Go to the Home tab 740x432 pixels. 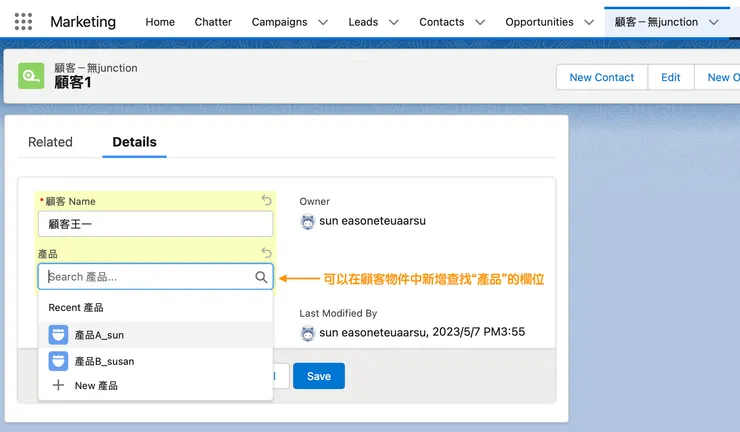click(160, 22)
